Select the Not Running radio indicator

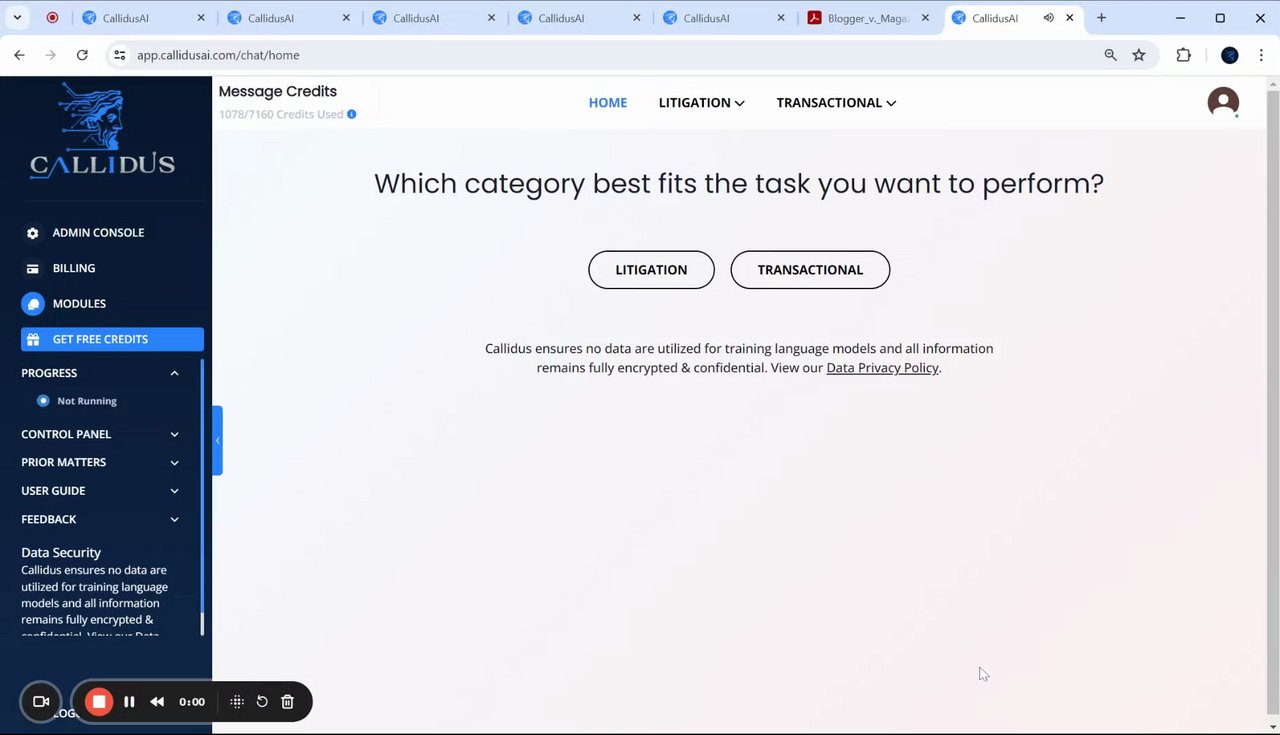point(43,401)
